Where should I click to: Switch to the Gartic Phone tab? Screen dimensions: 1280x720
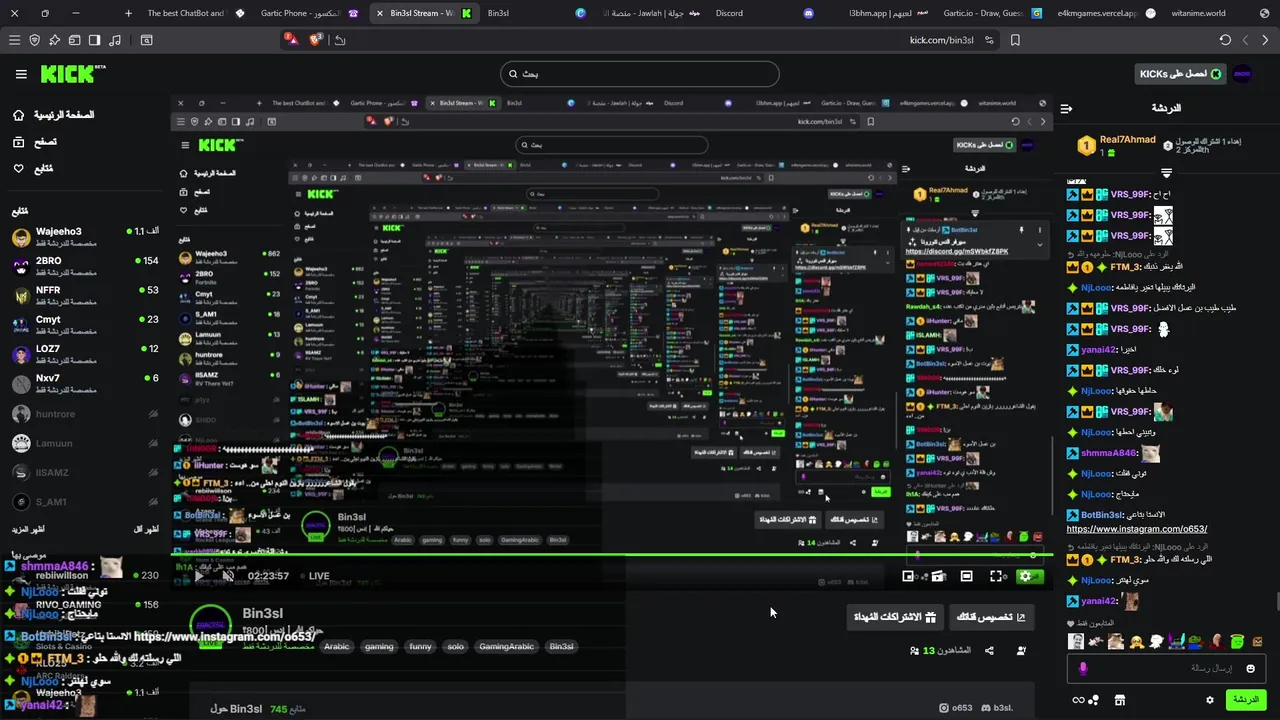click(x=308, y=13)
